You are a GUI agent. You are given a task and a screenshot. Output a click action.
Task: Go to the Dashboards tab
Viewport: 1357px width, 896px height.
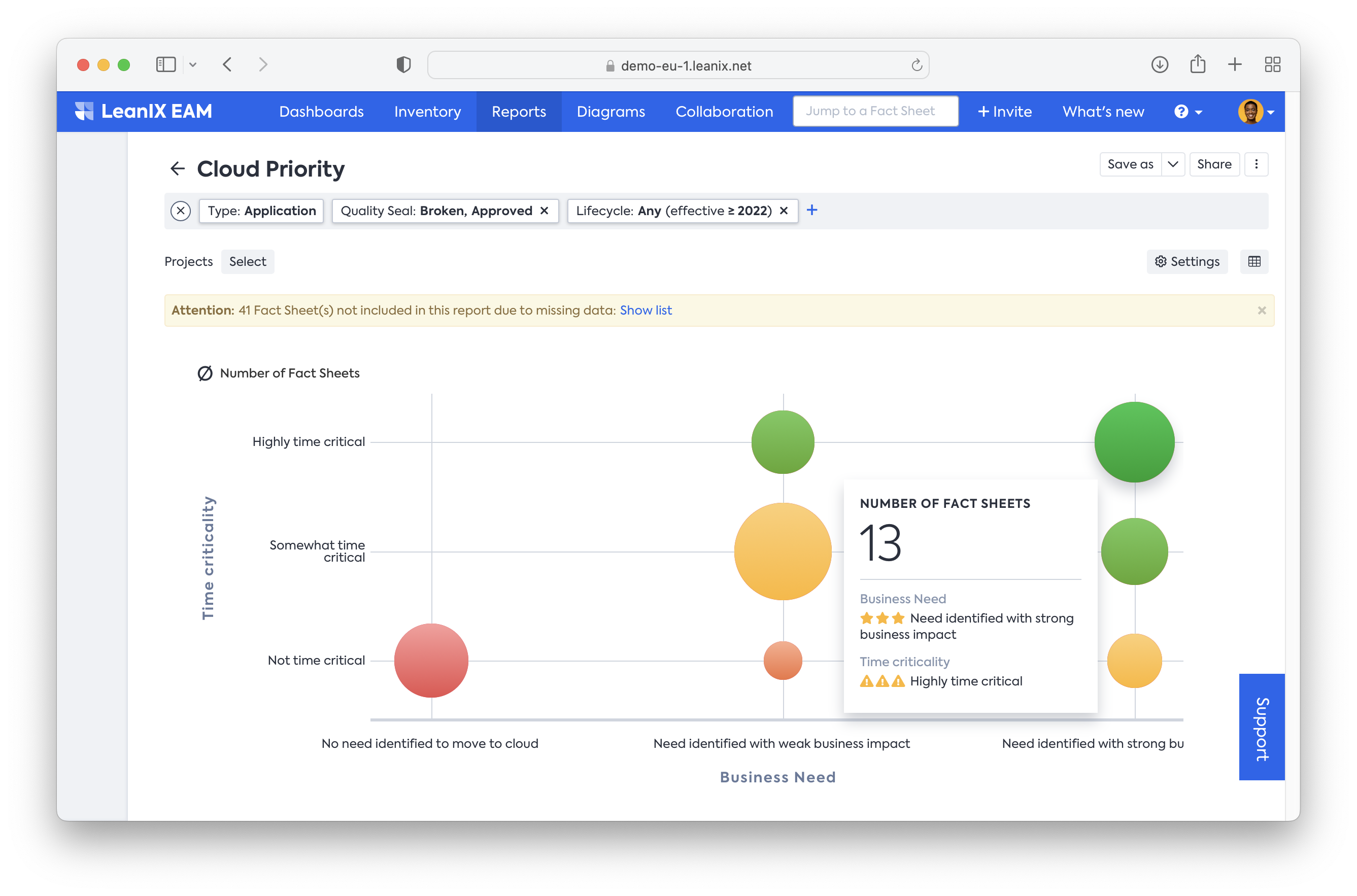[321, 112]
